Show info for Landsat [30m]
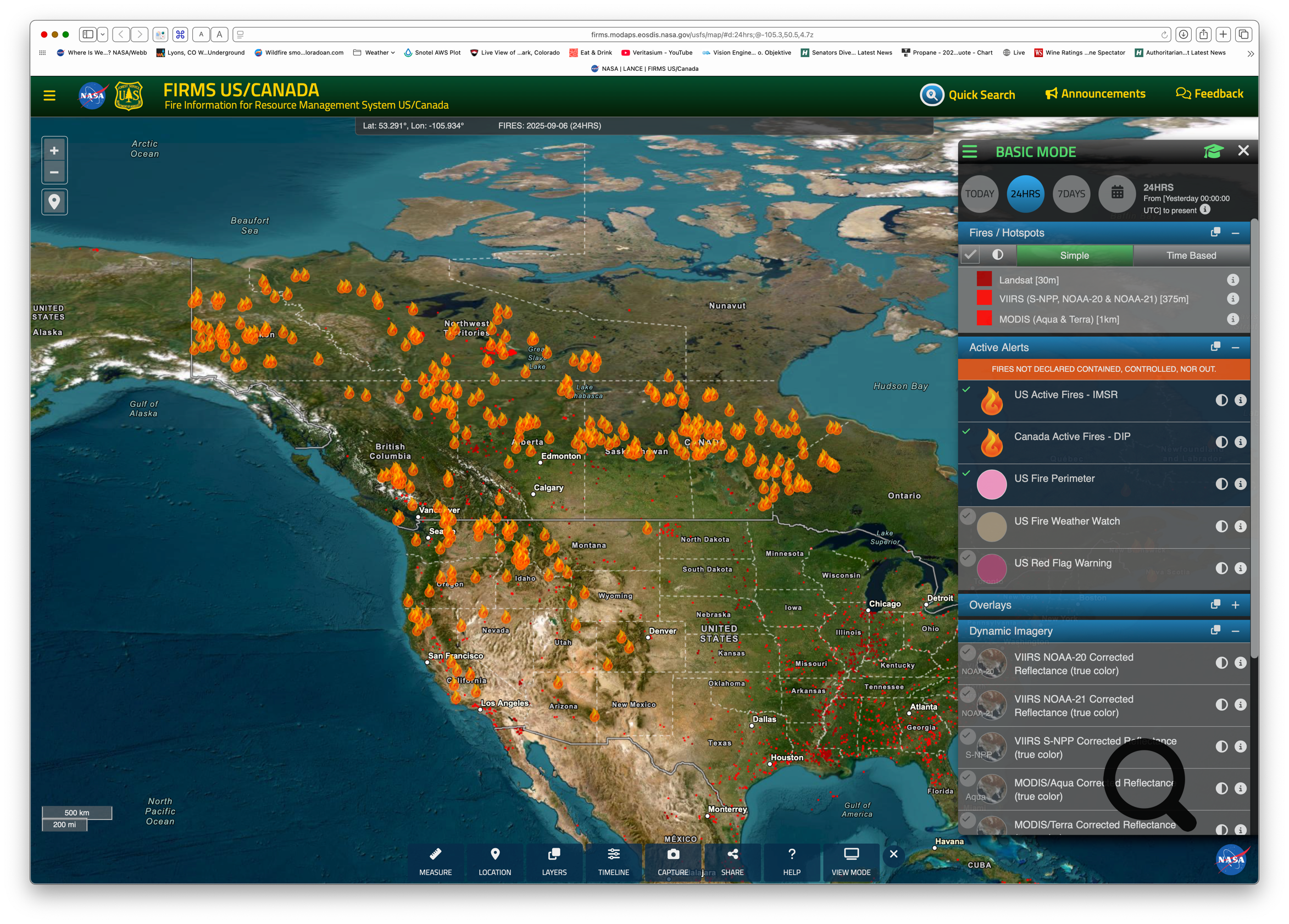The width and height of the screenshot is (1289, 924). point(1232,280)
